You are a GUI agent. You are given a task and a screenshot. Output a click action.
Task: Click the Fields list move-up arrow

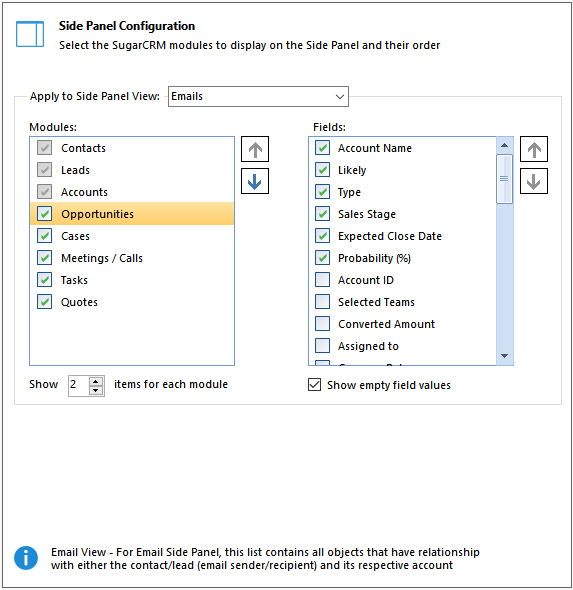(534, 149)
